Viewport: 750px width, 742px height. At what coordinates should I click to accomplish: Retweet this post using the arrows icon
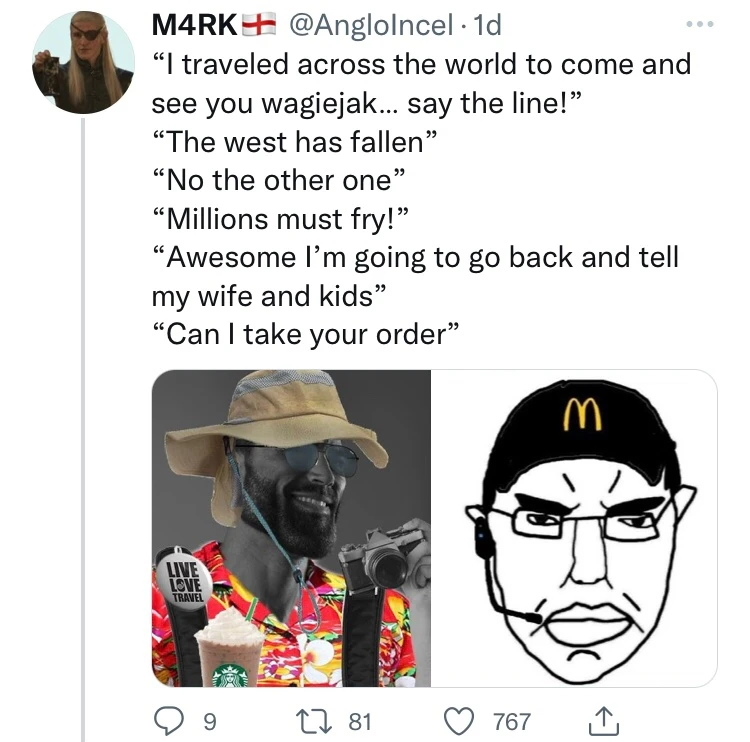tap(313, 721)
